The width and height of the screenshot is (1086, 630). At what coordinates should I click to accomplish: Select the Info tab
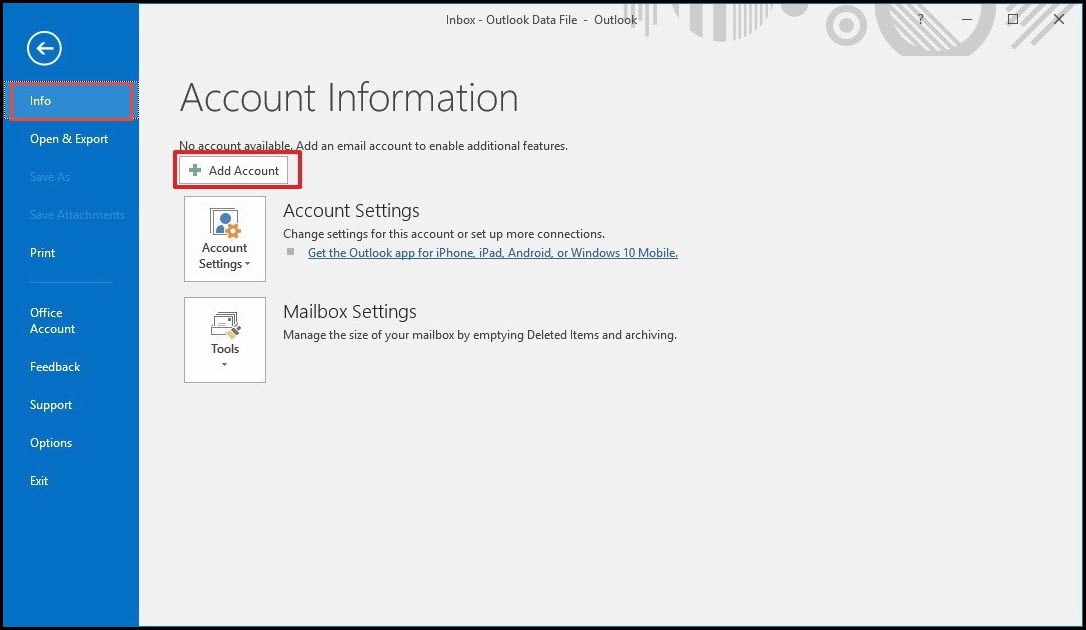pos(71,101)
